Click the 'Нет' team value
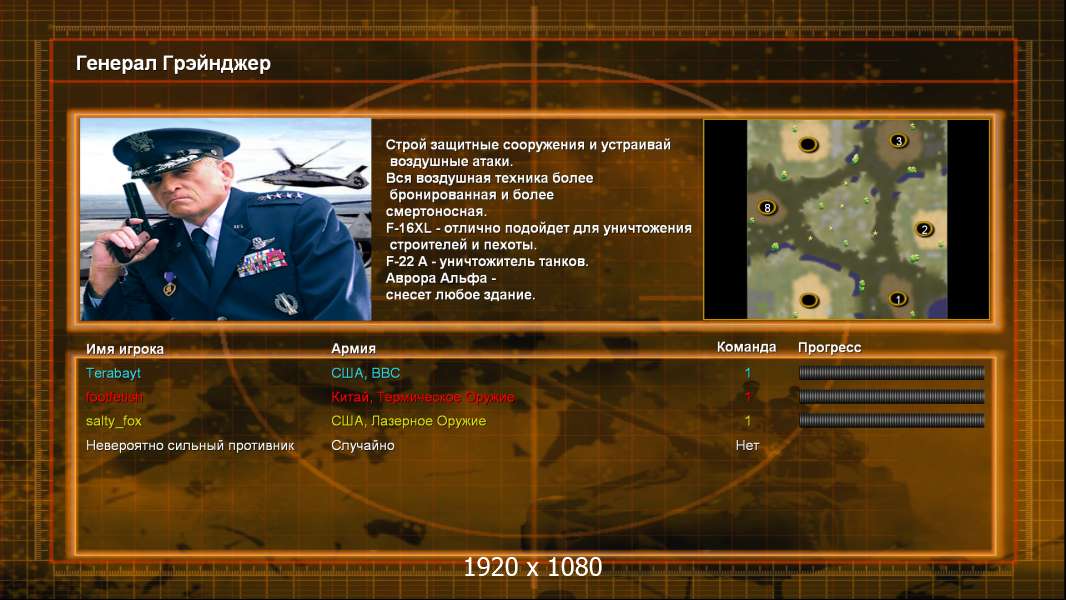This screenshot has height=600, width=1066. (x=747, y=445)
